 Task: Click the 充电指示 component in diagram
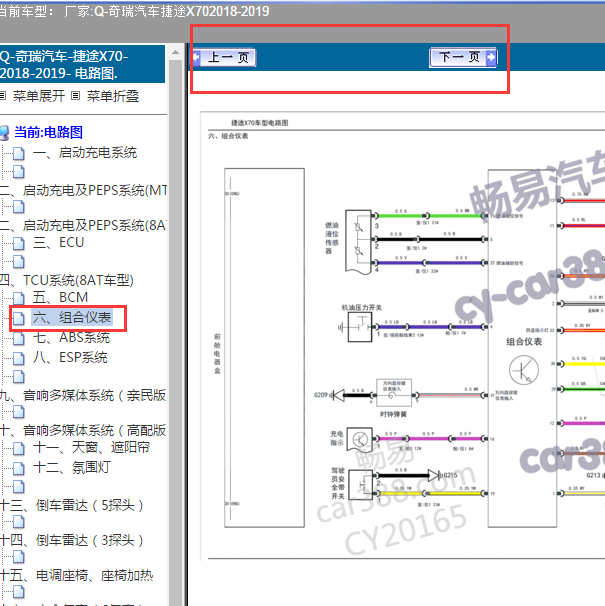[x=360, y=439]
